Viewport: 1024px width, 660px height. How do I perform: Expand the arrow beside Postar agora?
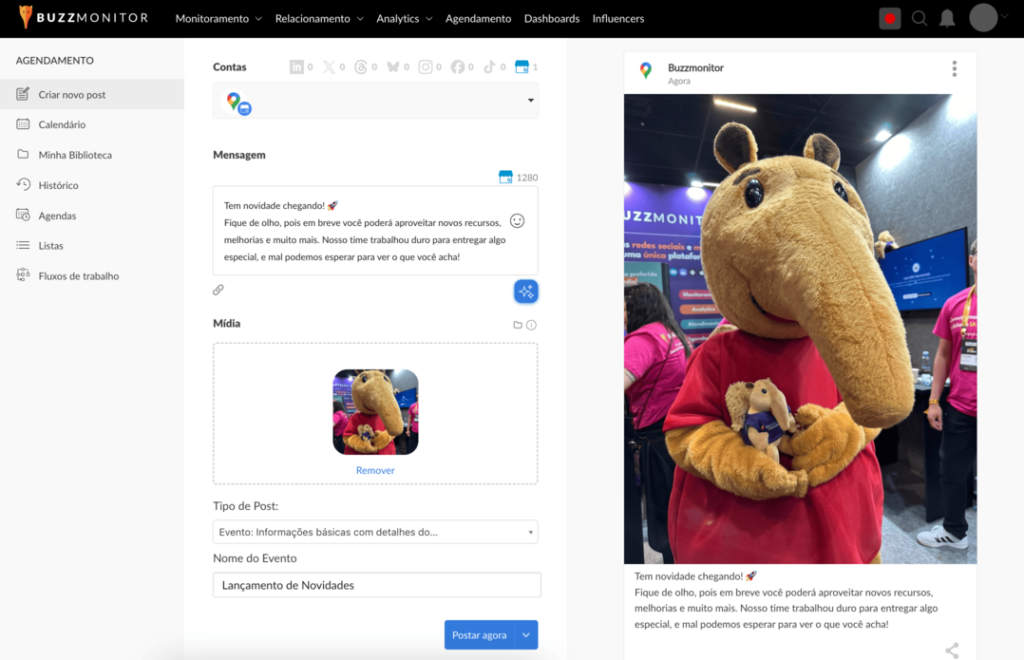(527, 635)
